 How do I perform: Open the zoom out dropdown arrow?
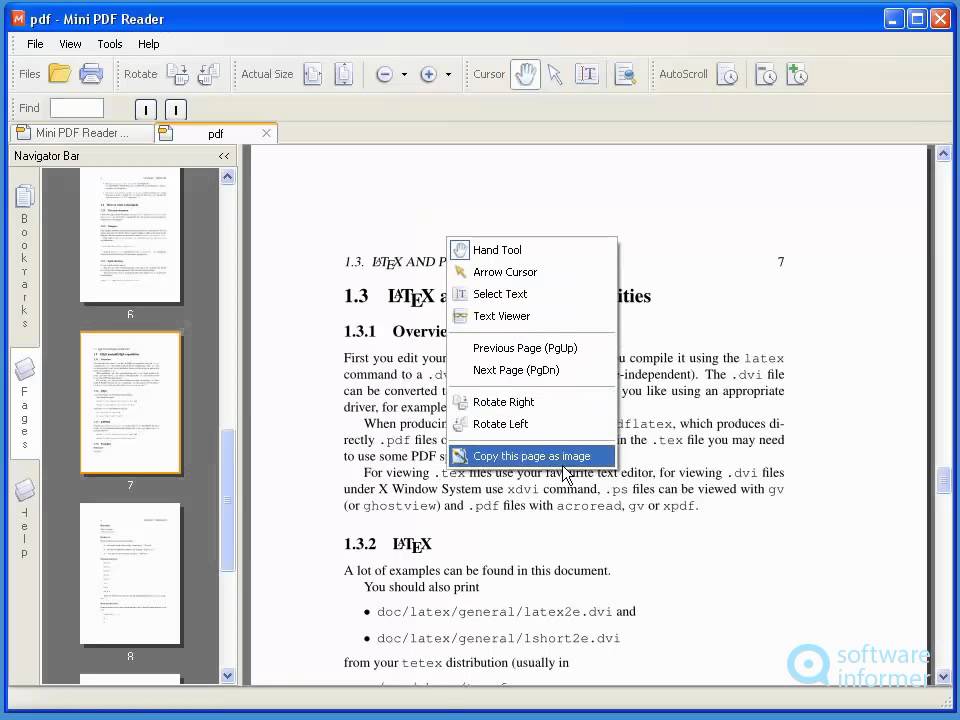(x=404, y=75)
